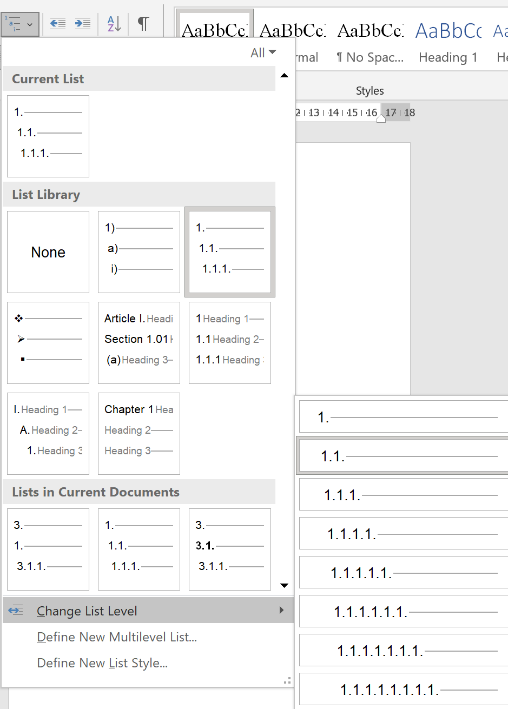Choose list level 1.1.1.1.1.1.
This screenshot has height=709, width=508.
point(404,611)
